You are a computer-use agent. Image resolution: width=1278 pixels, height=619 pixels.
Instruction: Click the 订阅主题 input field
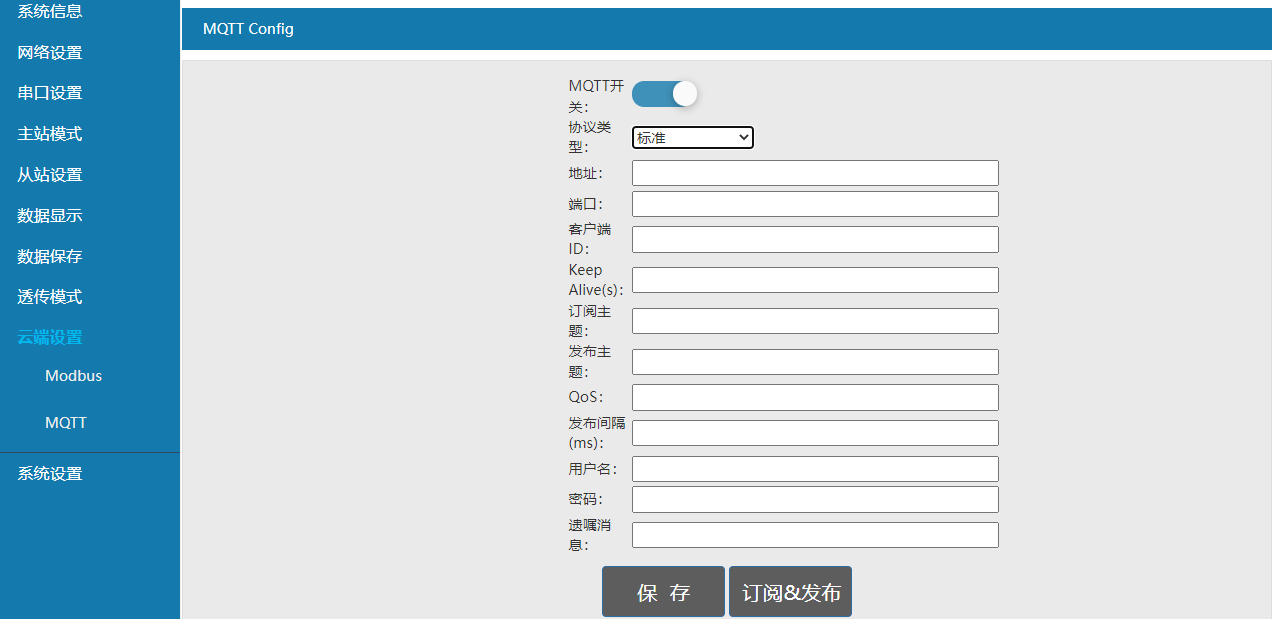coord(815,321)
